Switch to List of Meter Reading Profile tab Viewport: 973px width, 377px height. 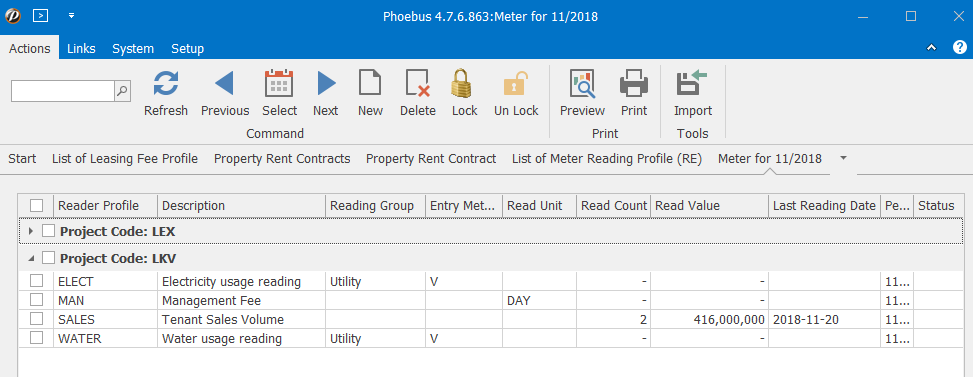607,159
